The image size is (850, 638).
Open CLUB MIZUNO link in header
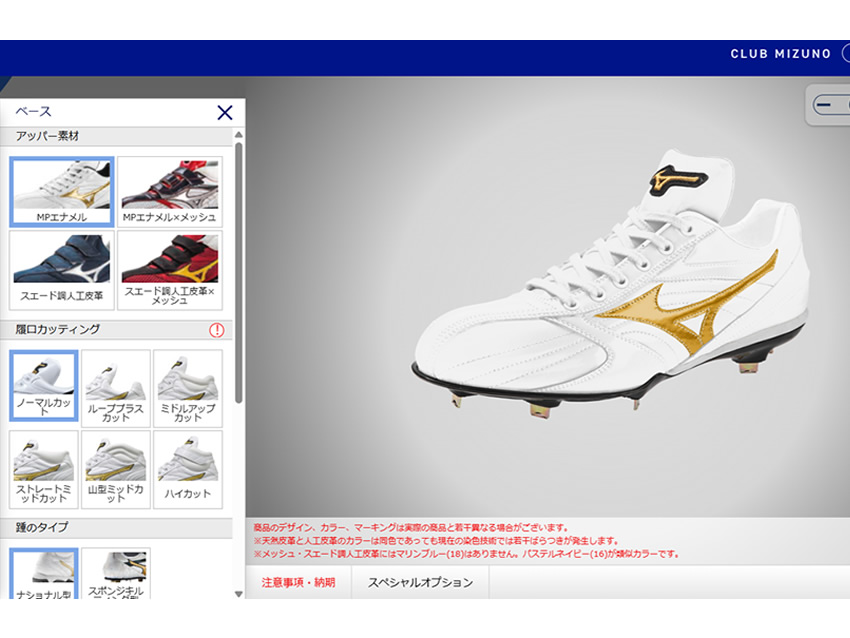(x=780, y=54)
